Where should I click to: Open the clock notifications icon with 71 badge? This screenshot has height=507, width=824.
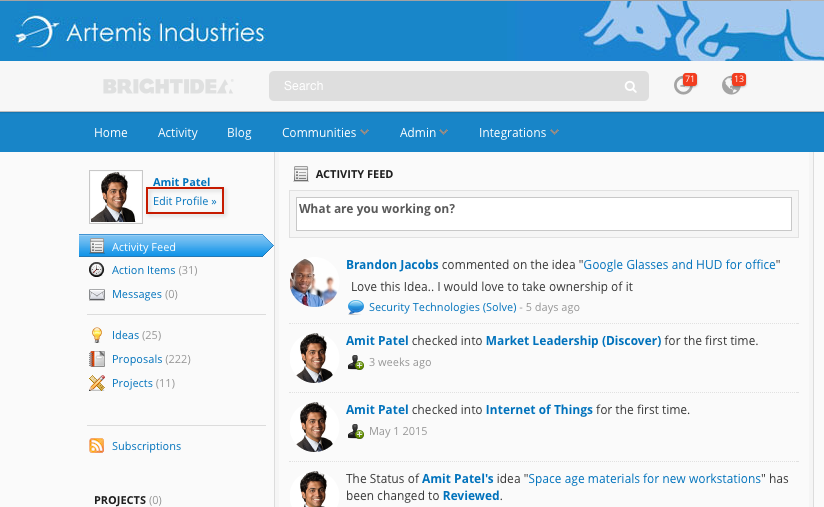click(x=685, y=84)
